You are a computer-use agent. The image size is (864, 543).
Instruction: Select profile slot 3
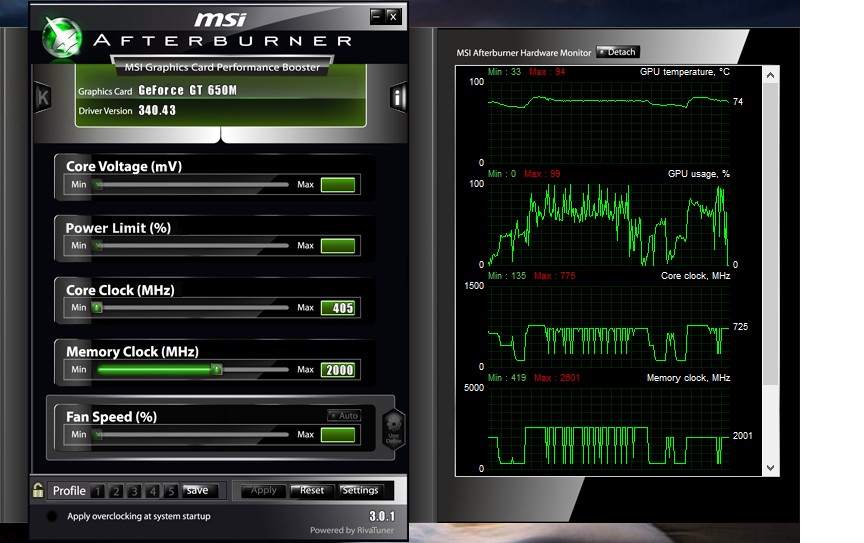pos(134,491)
